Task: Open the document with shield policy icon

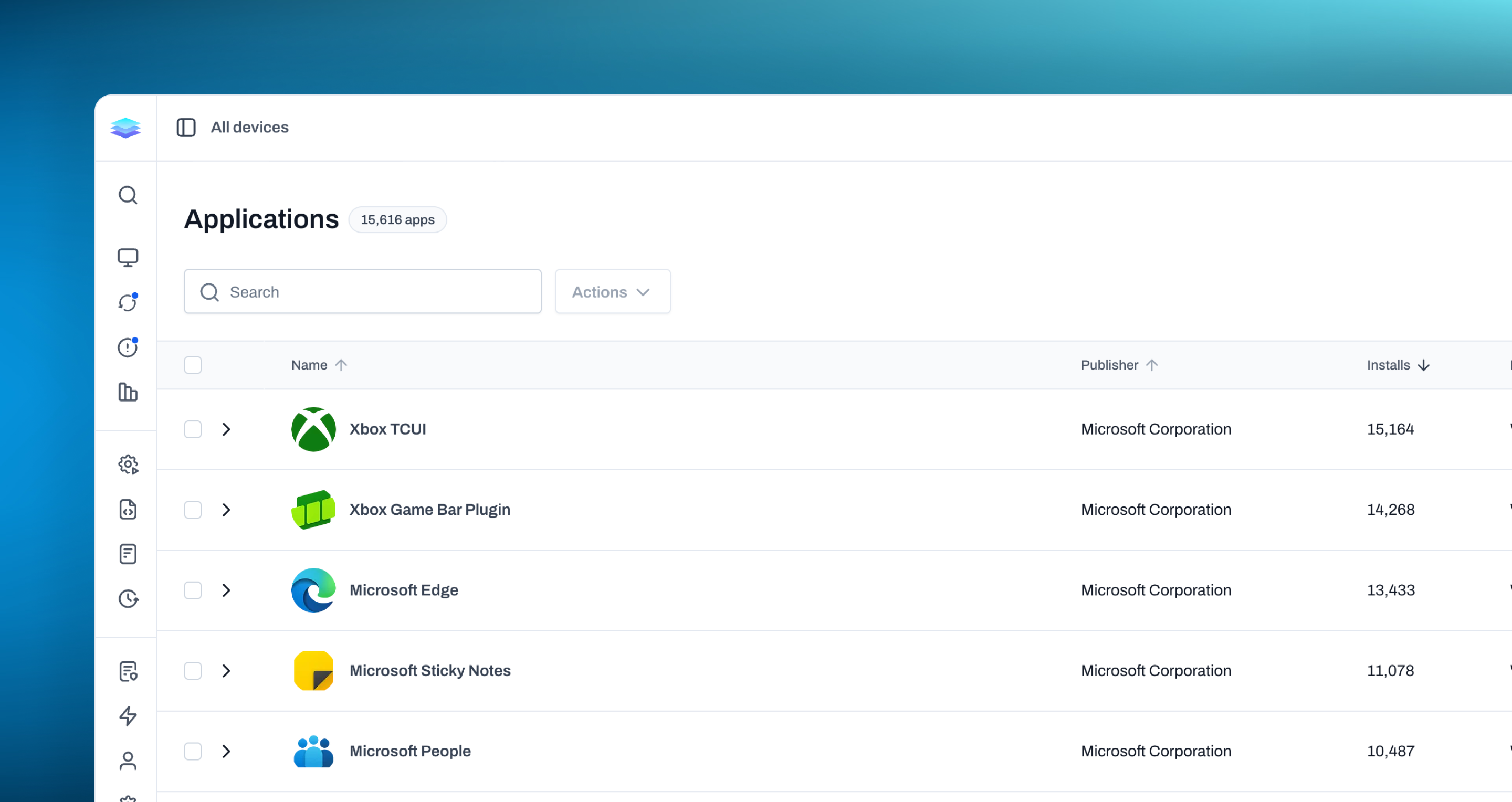Action: tap(128, 671)
